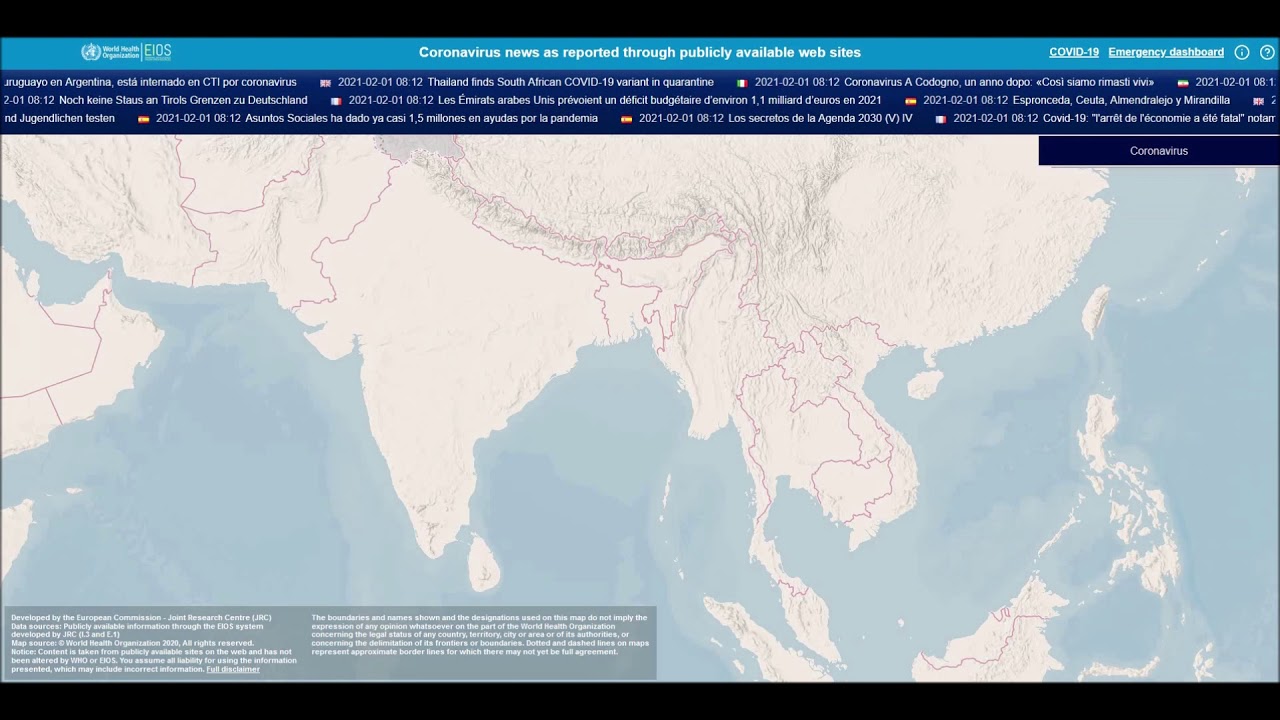Click Spanish flag beside Asuntos Sociales headline
Viewport: 1280px width, 720px height.
tap(143, 119)
